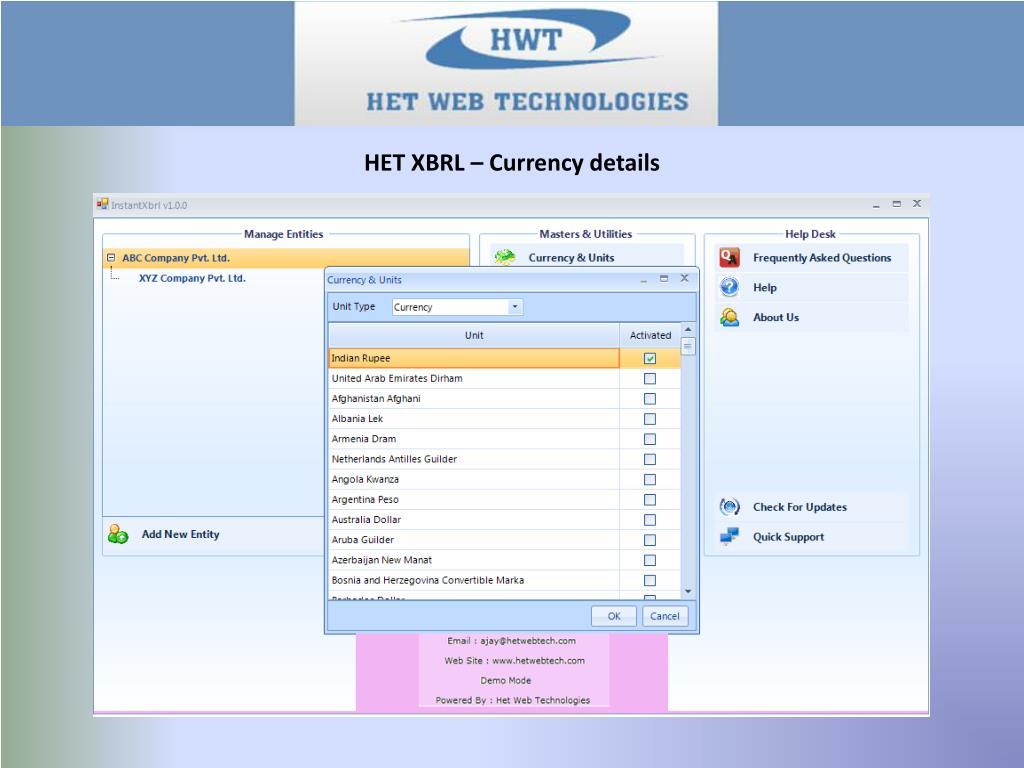Select the Afghanistan Afghani row
Image resolution: width=1024 pixels, height=768 pixels.
pos(474,399)
